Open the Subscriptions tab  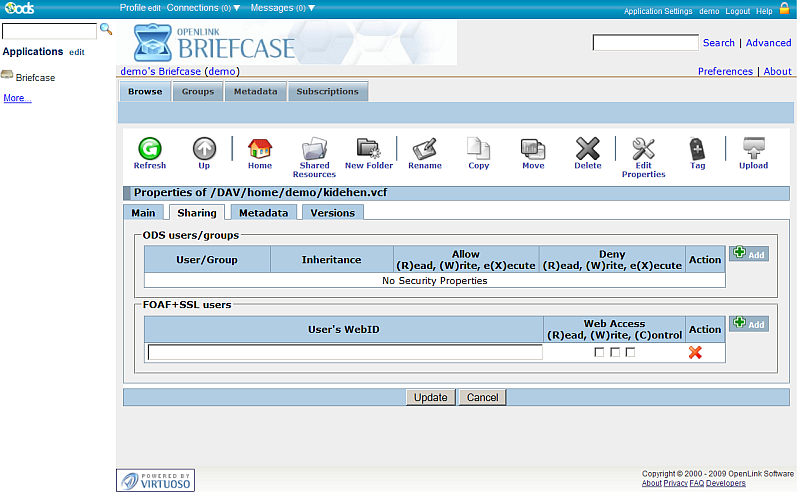coord(328,91)
